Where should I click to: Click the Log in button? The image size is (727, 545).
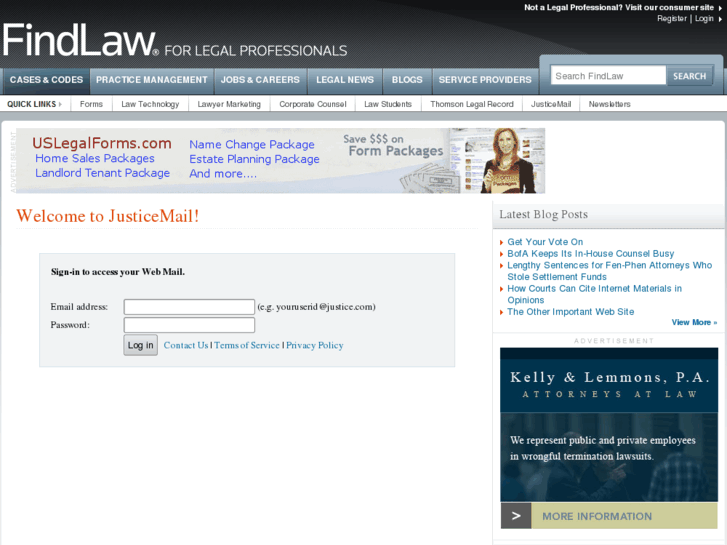pos(140,345)
